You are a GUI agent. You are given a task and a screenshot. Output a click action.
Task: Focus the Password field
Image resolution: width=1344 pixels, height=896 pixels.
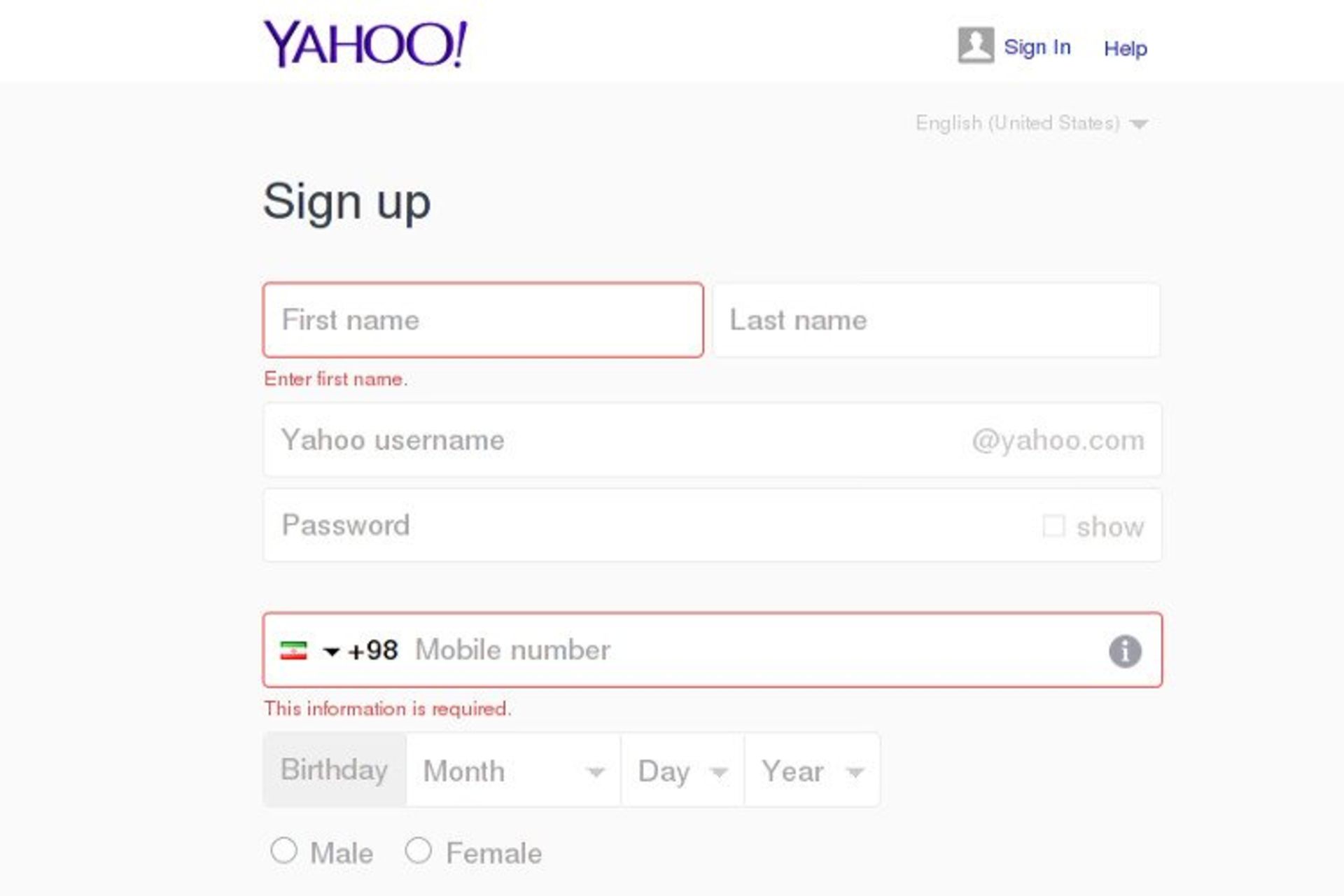651,526
